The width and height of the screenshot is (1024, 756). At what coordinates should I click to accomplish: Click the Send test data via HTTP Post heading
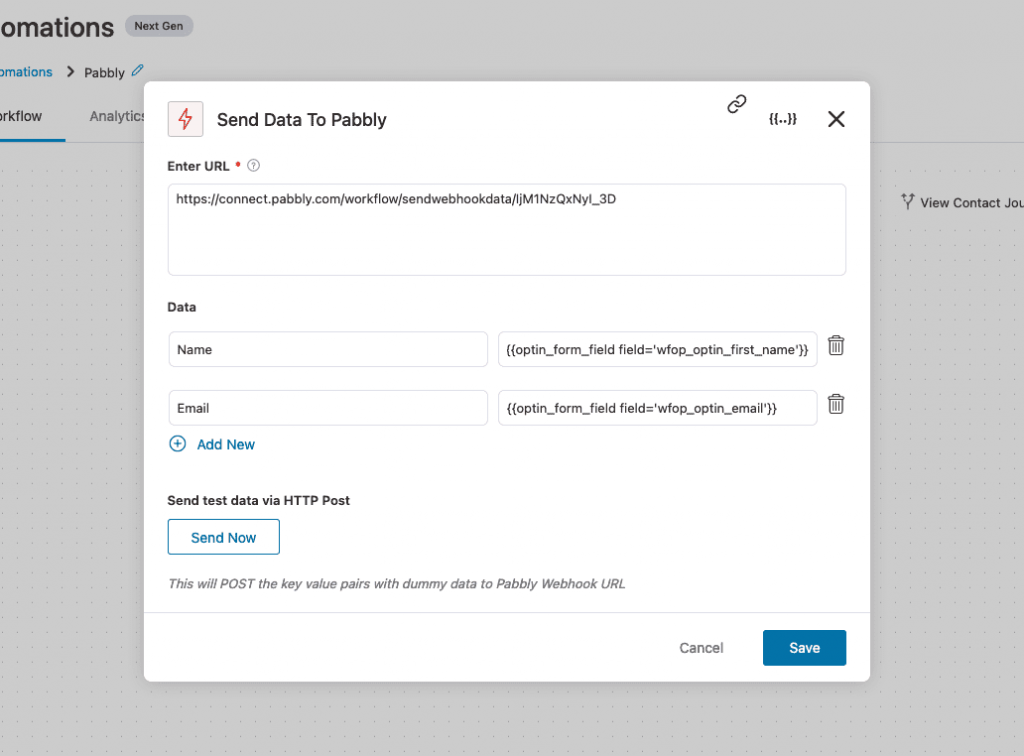(x=259, y=501)
